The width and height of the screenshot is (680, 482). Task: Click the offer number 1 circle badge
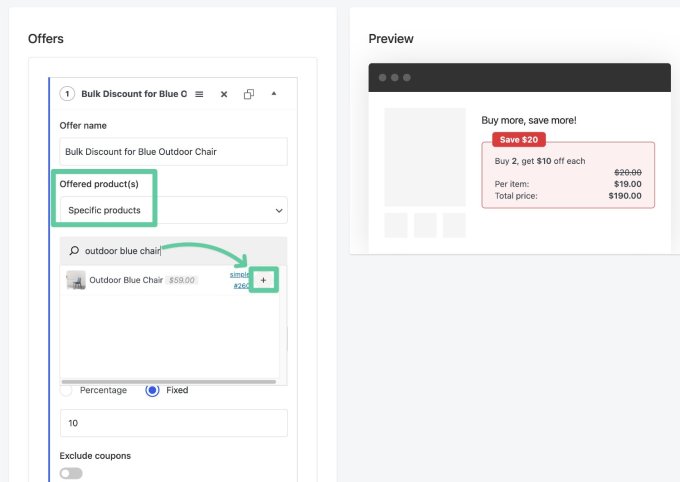67,94
